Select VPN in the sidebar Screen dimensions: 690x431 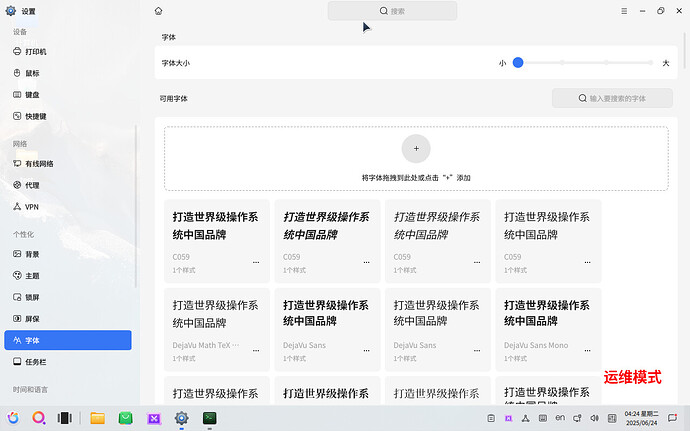68,207
